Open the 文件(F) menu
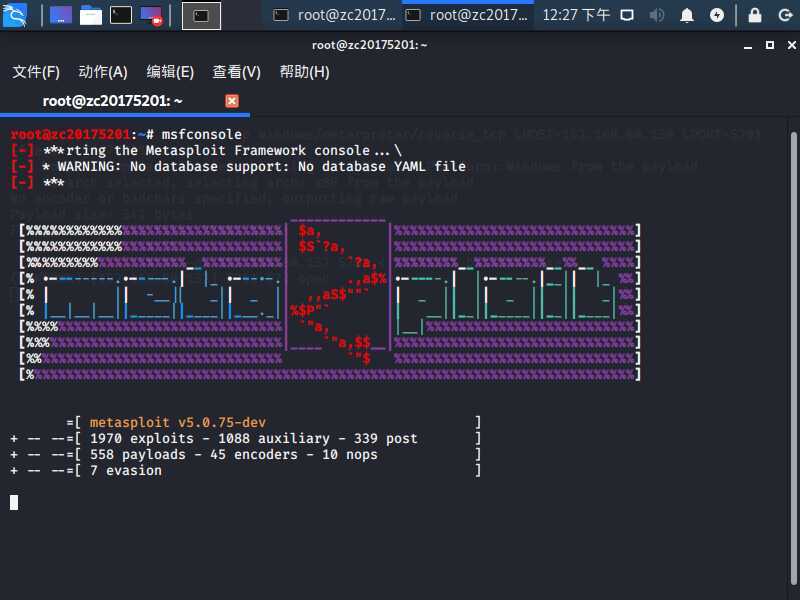This screenshot has height=600, width=800. (x=36, y=72)
